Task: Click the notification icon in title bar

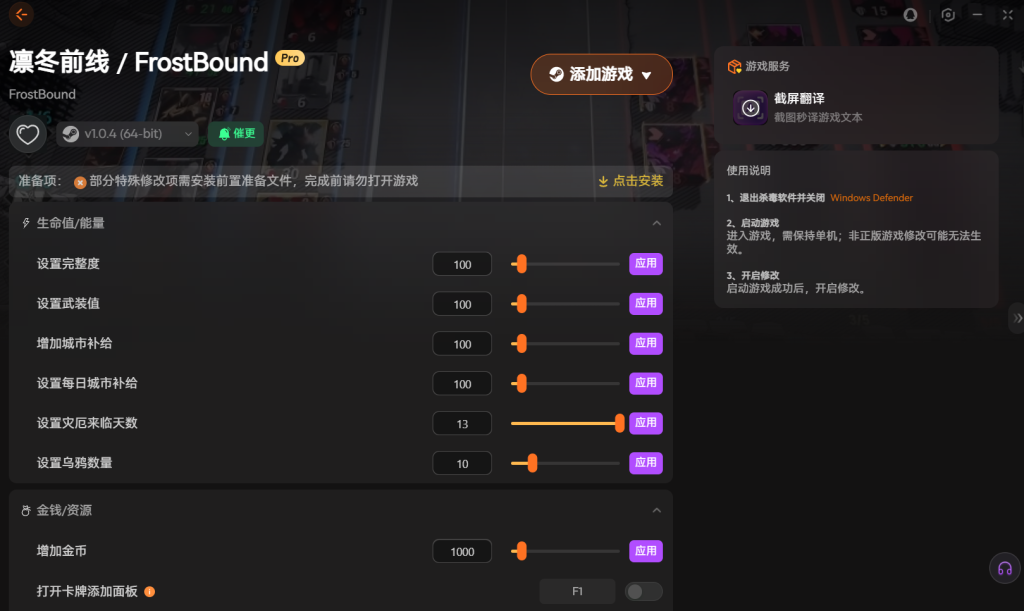Action: point(910,14)
